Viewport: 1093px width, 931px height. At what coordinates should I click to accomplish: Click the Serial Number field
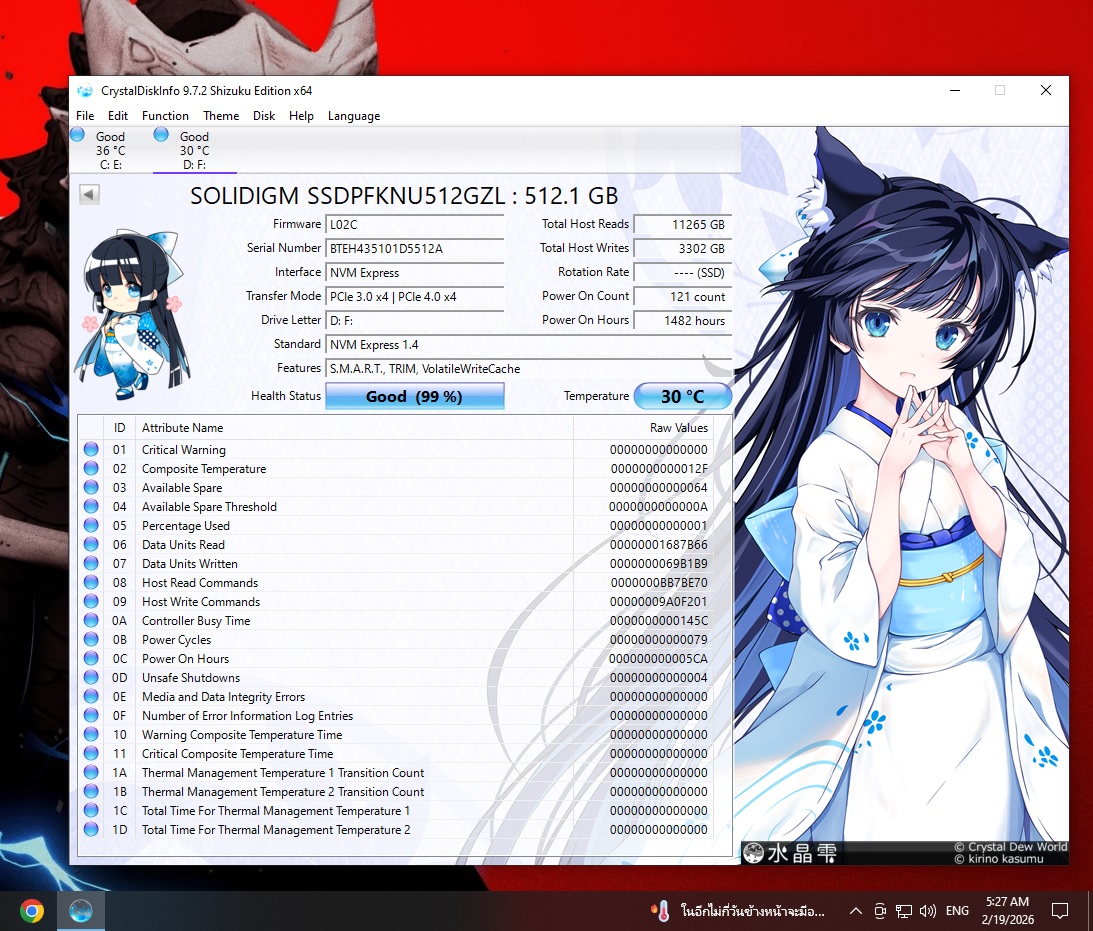click(x=414, y=248)
